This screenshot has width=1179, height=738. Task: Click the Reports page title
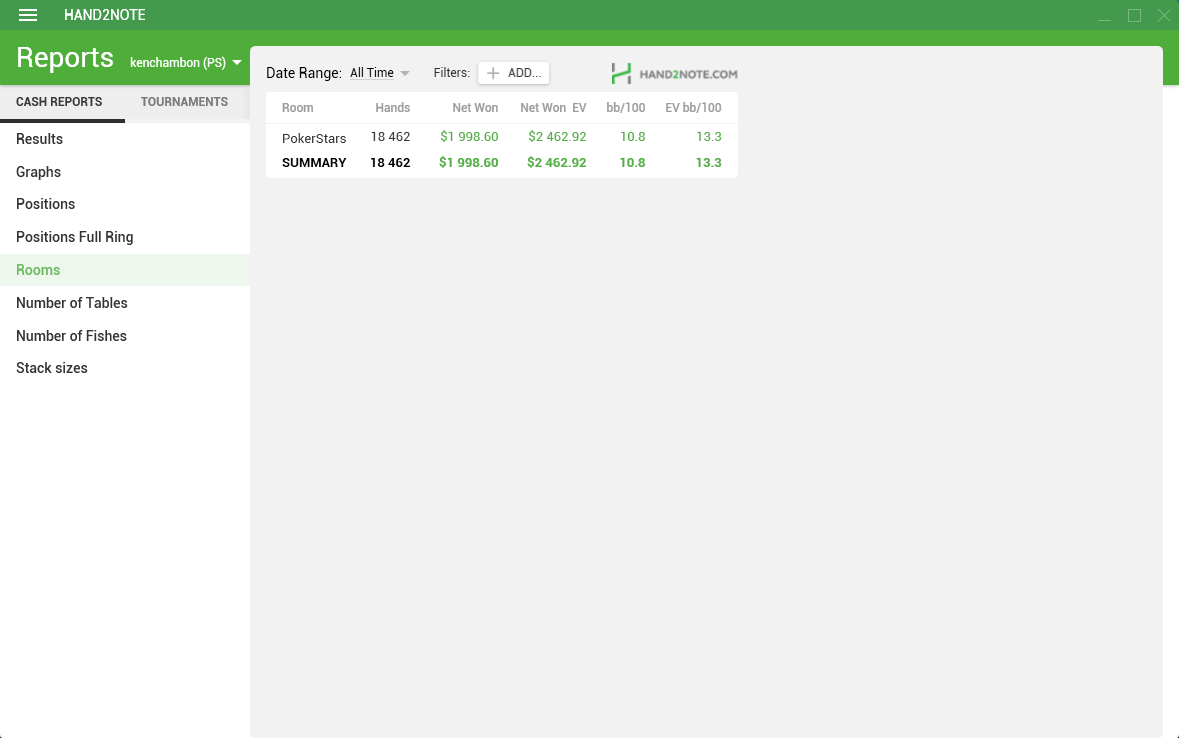pos(65,58)
